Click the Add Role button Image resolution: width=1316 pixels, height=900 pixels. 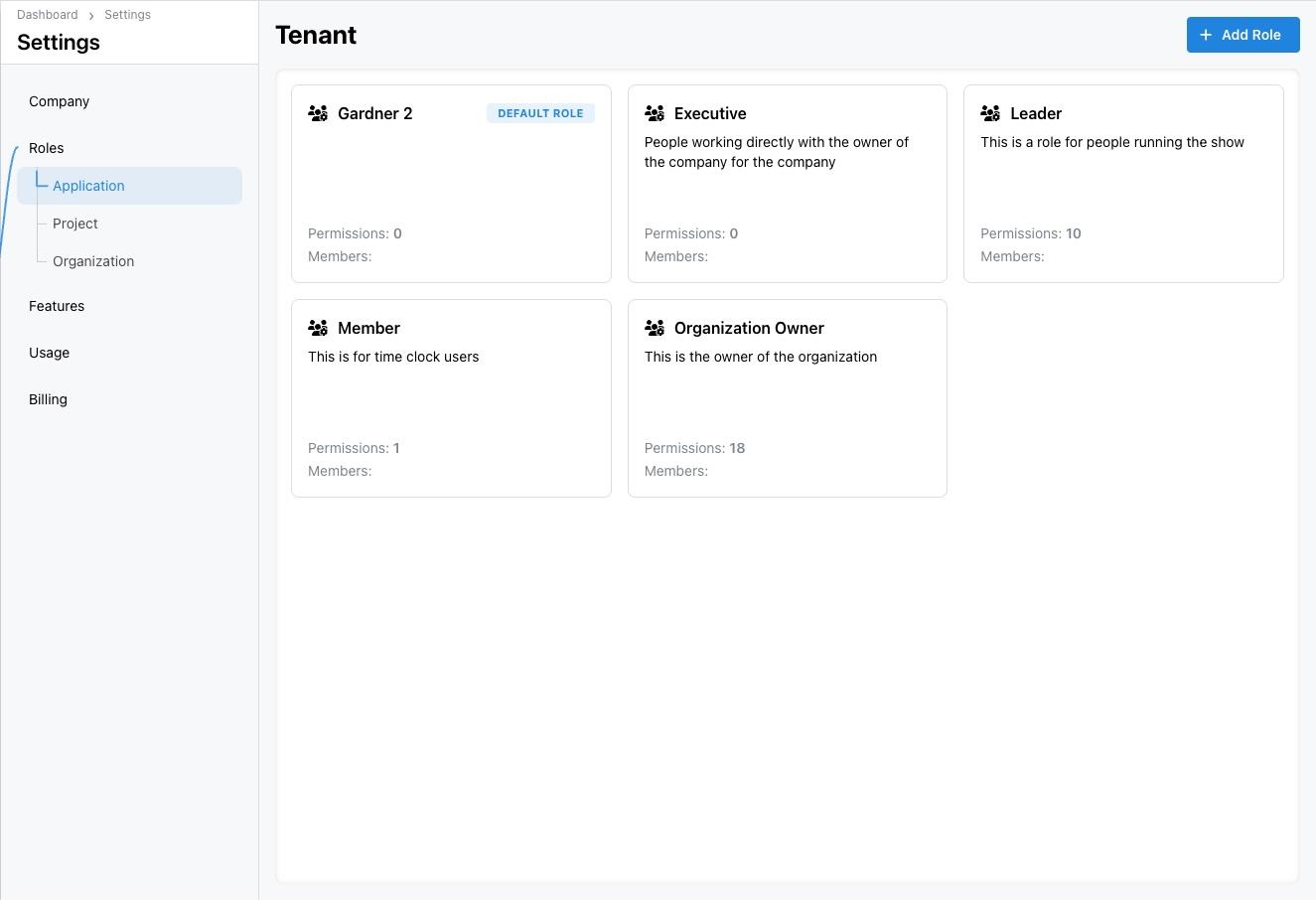click(1243, 34)
